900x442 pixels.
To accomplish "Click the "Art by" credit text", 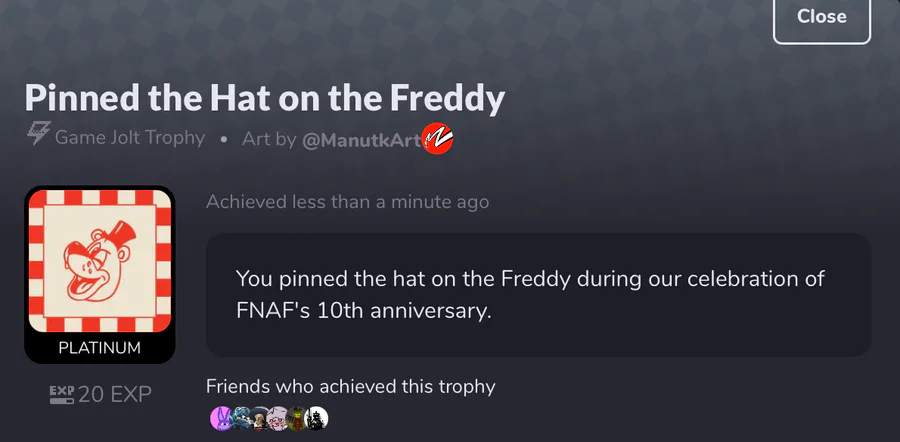I will [x=269, y=139].
